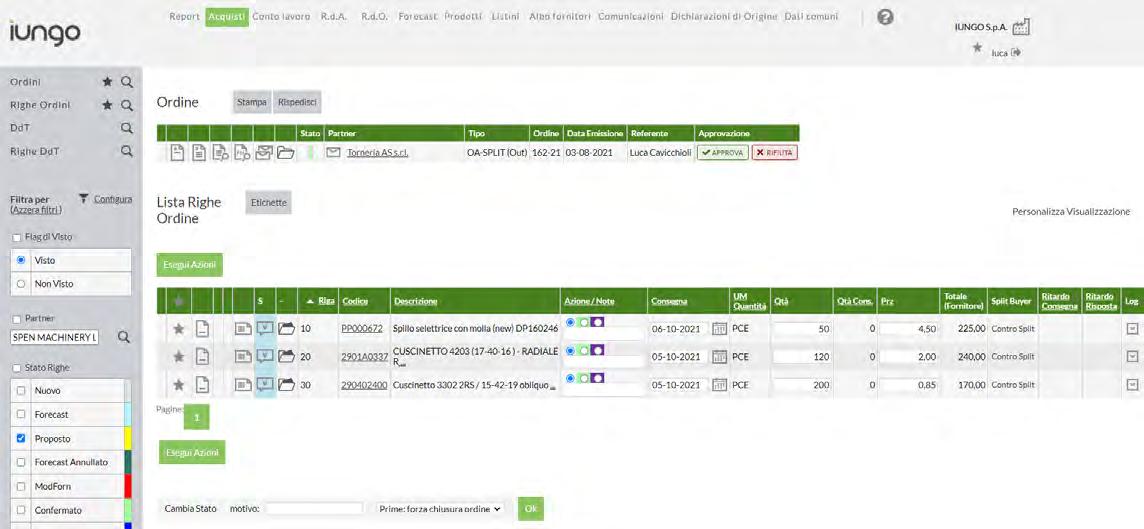Click the Rispedisci button

[297, 103]
